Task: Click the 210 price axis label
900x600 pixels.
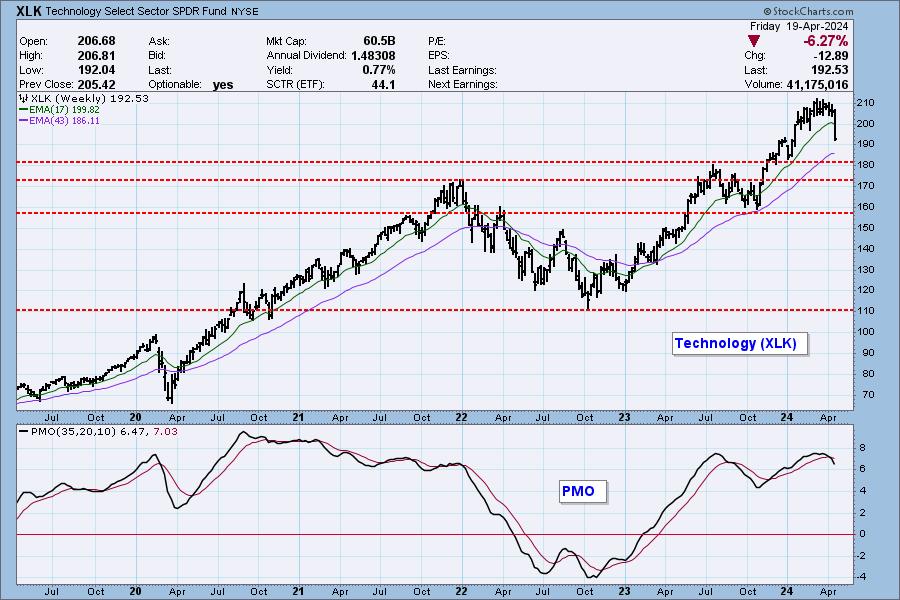Action: click(x=866, y=102)
